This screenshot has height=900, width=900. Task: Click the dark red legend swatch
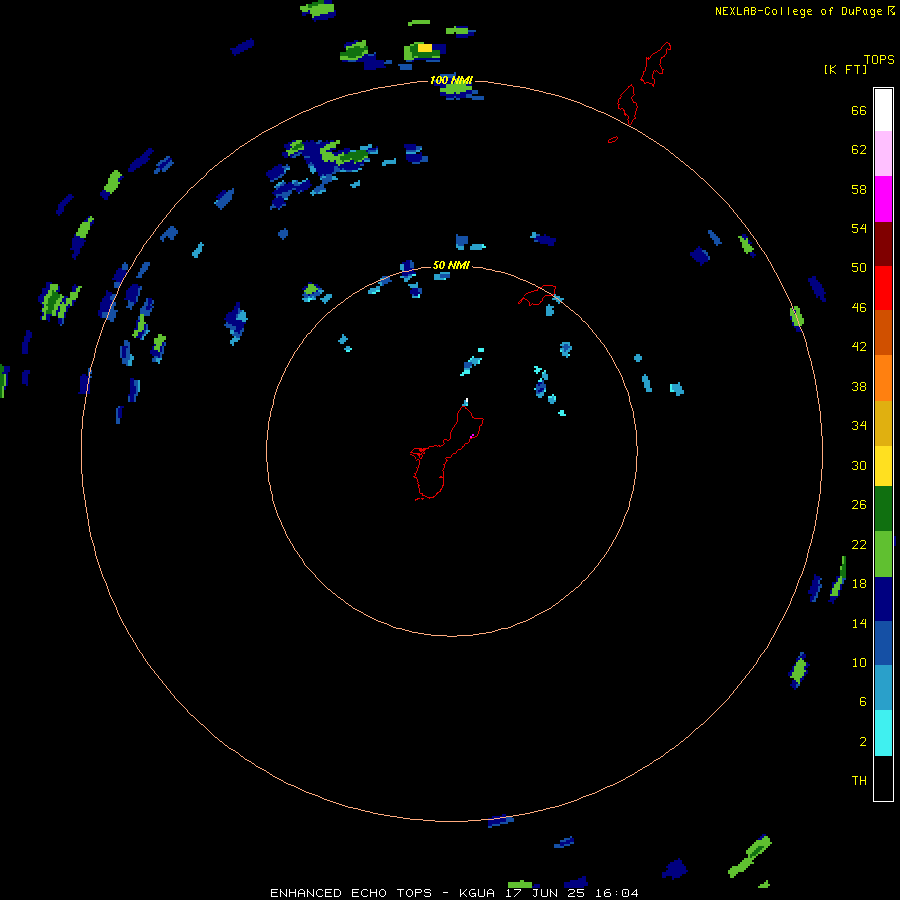[x=883, y=243]
